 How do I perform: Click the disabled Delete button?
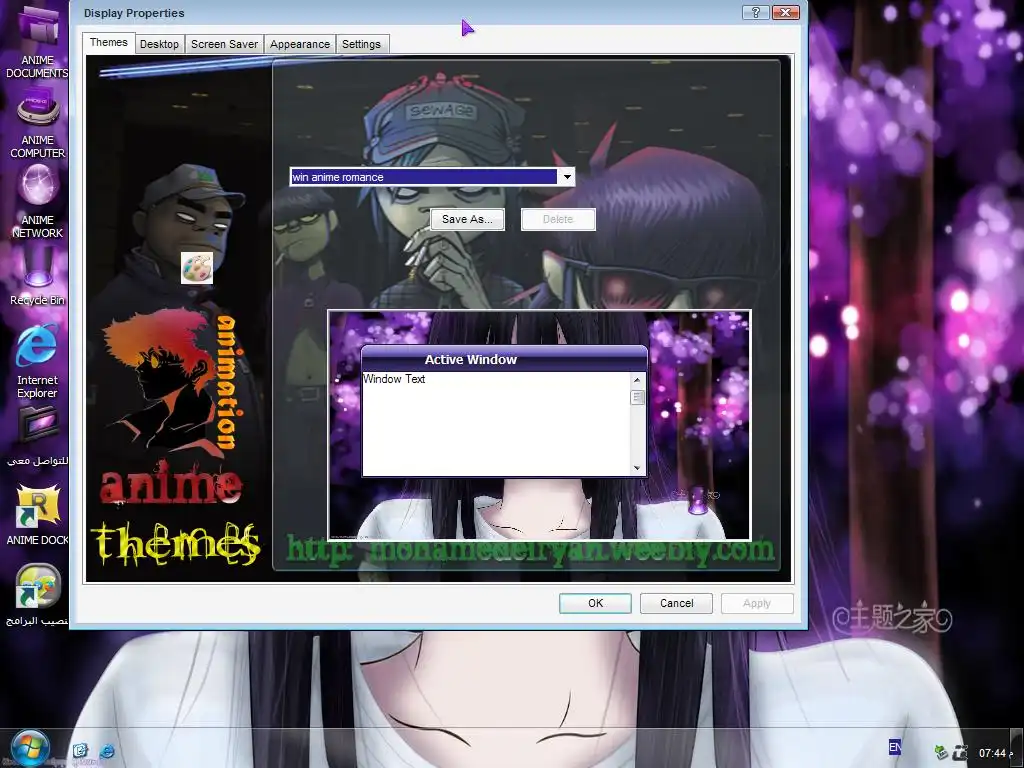(558, 219)
